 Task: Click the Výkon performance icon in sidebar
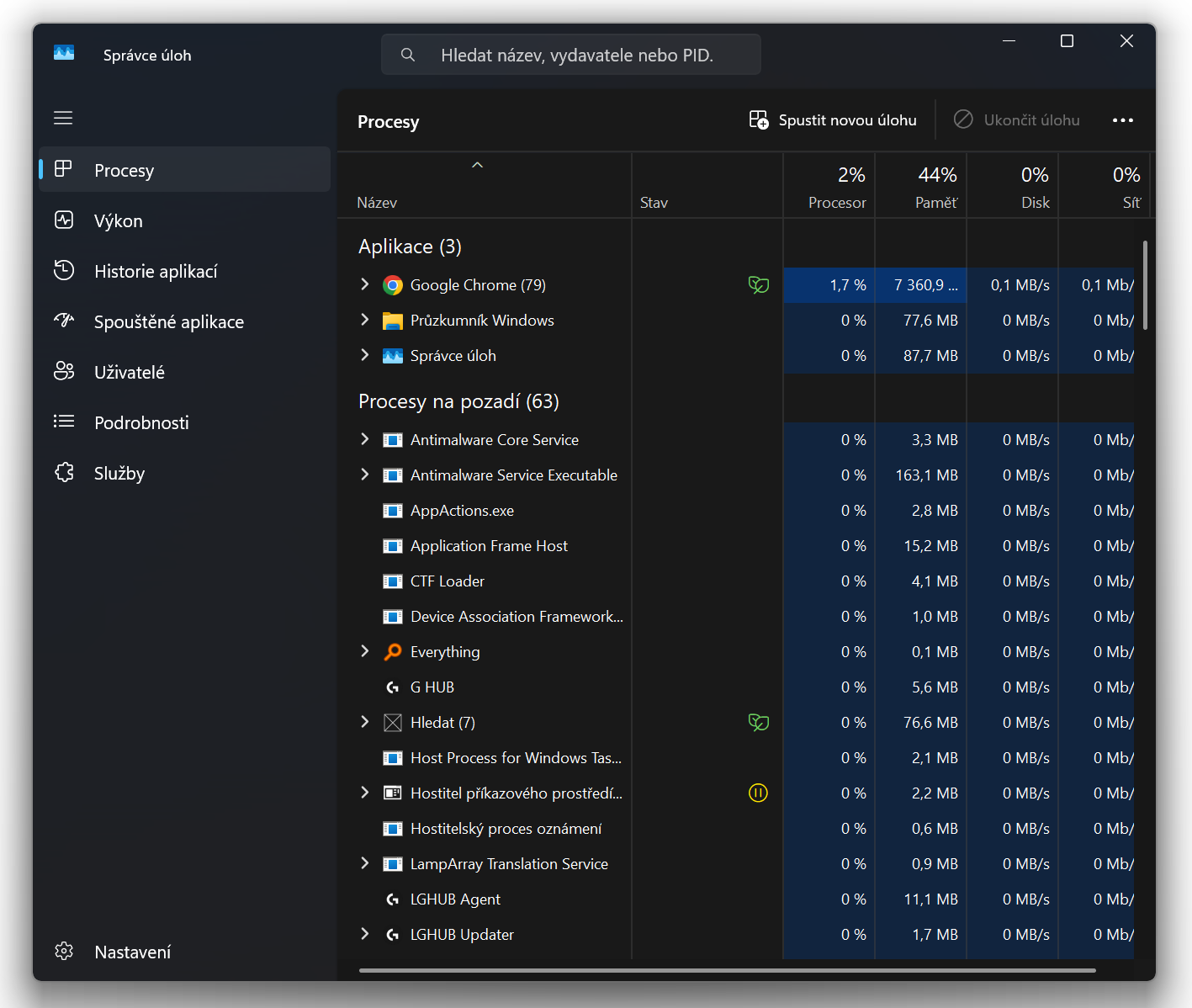tap(64, 220)
